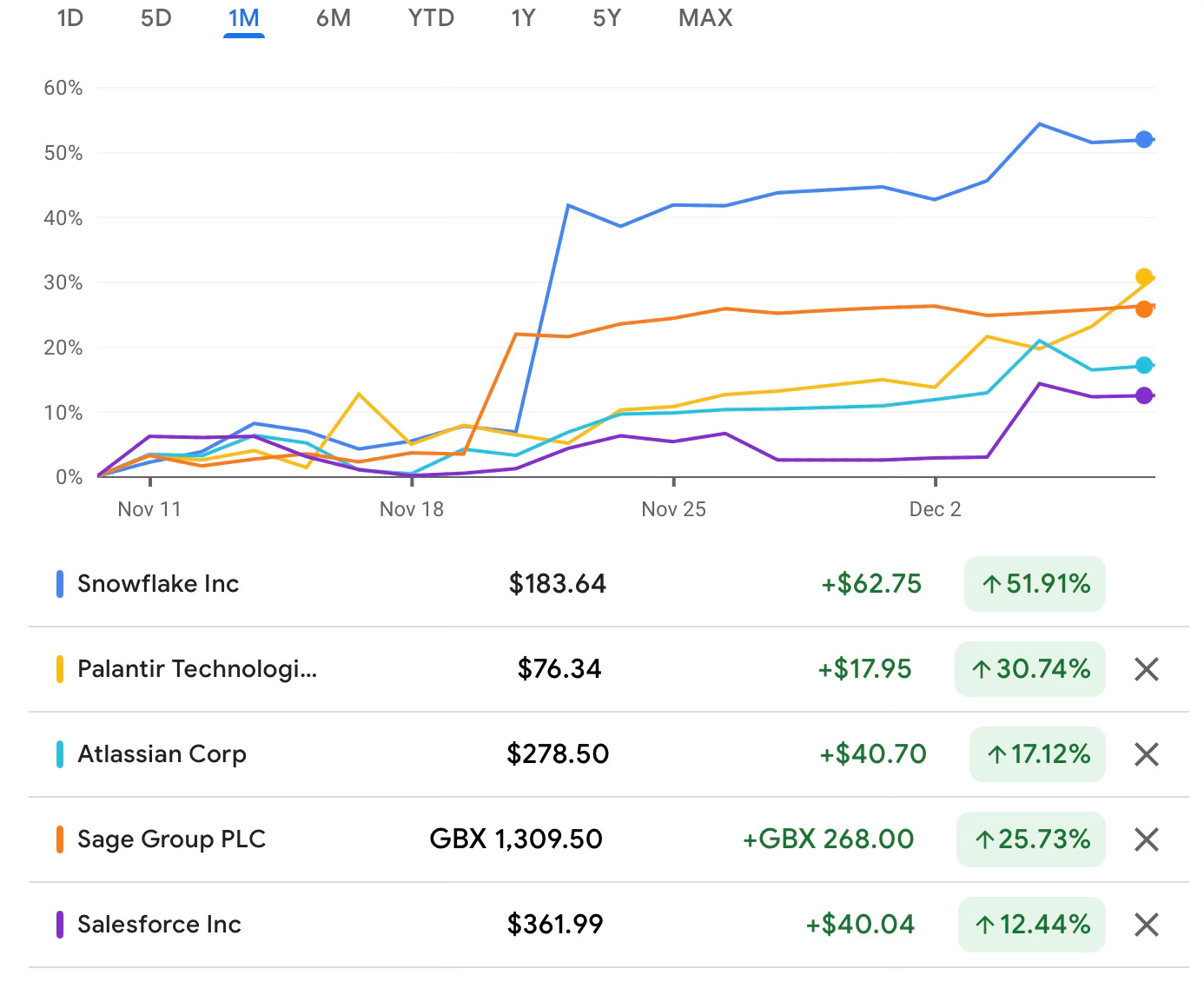Click the Nov 11 date label on axis

(x=149, y=509)
